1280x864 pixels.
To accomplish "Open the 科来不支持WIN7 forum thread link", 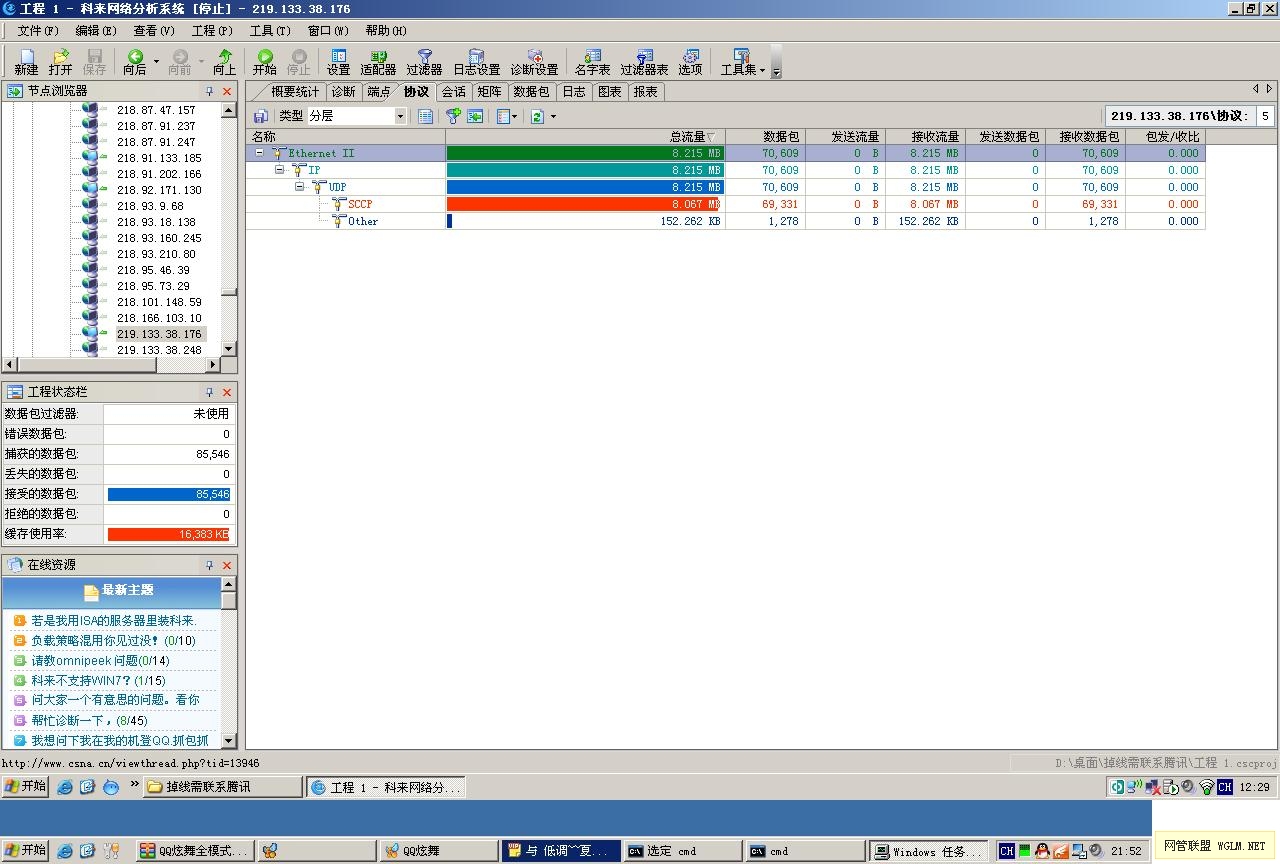I will [98, 680].
